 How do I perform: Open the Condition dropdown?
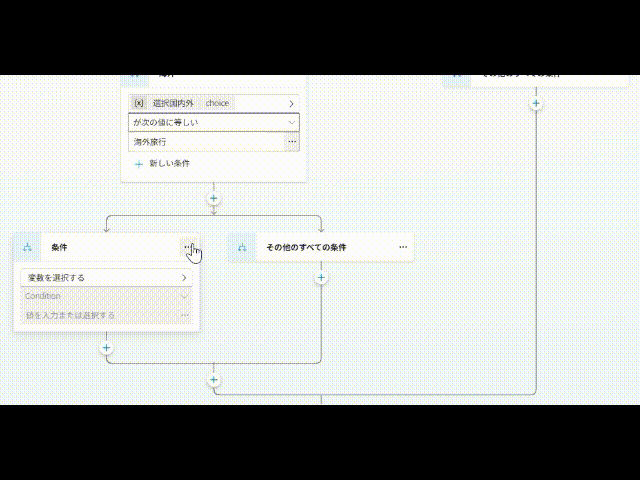click(107, 296)
